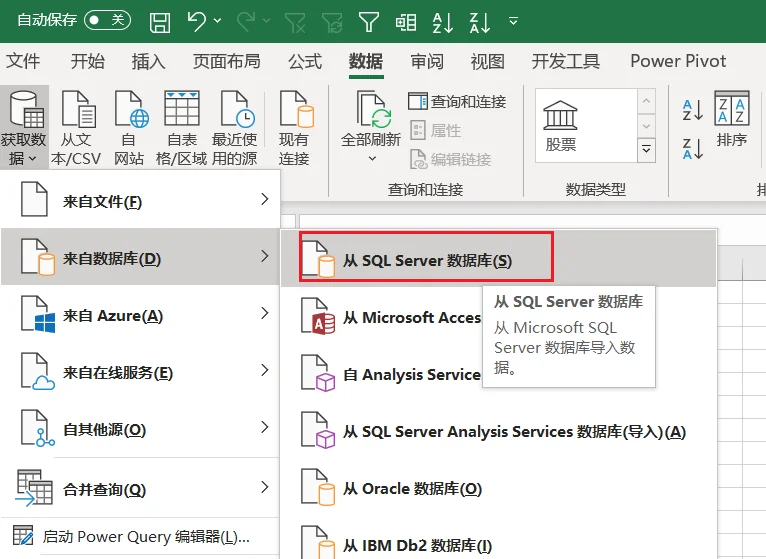Expand the 全部刷新 dropdown arrow

coord(372,159)
